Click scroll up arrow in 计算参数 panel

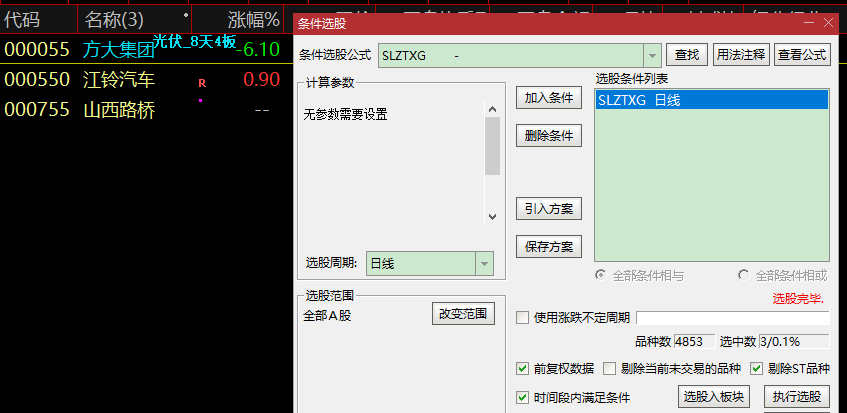point(492,109)
